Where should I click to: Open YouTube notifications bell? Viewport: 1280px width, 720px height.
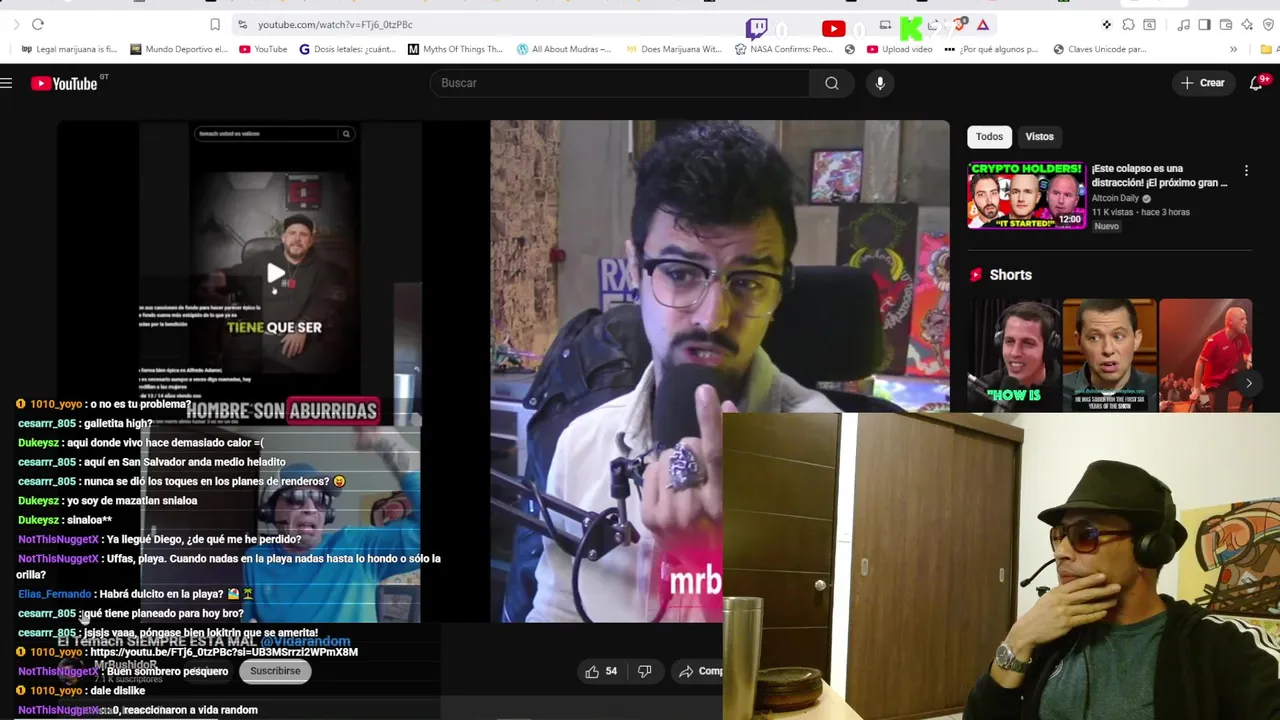(x=1257, y=83)
